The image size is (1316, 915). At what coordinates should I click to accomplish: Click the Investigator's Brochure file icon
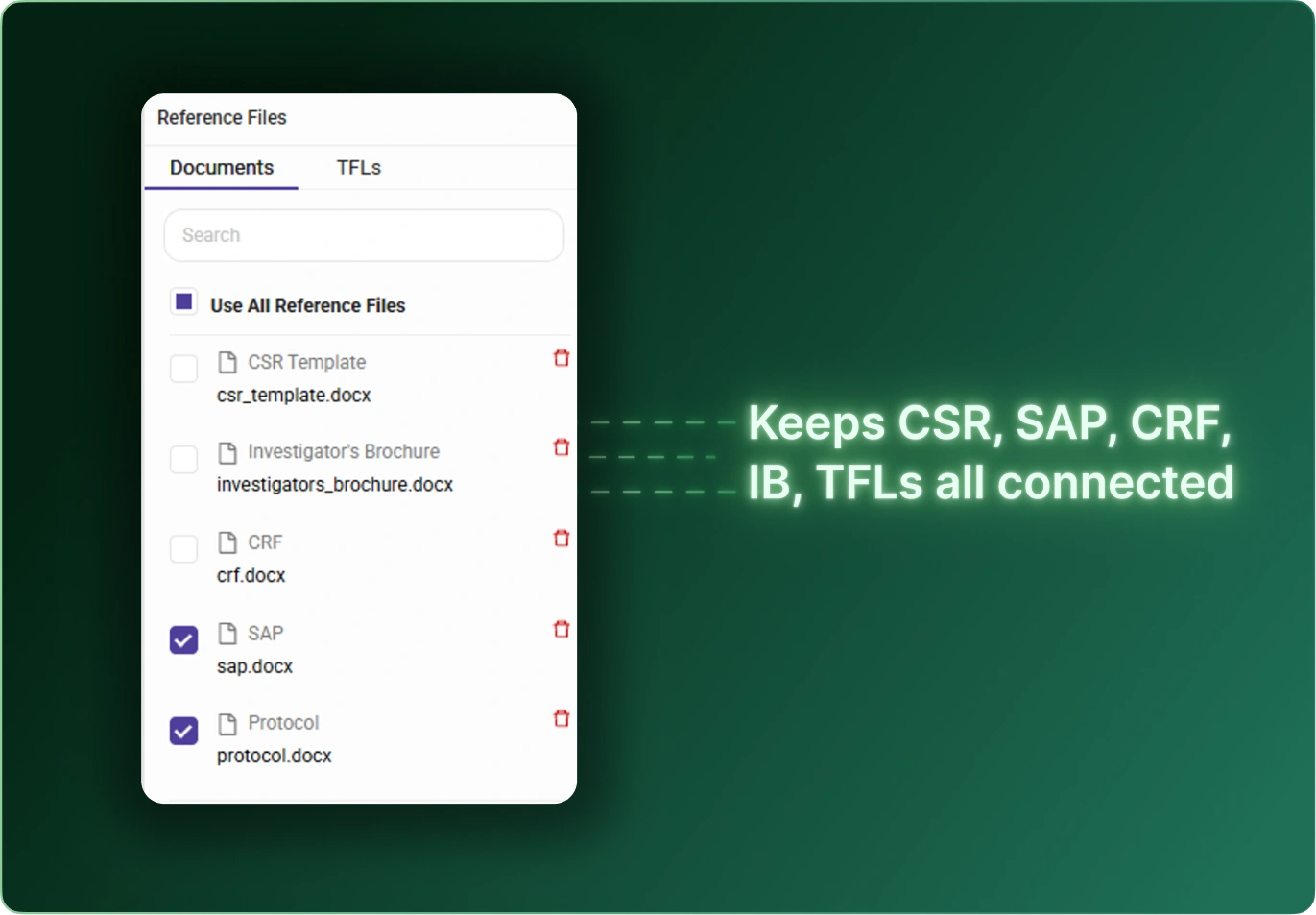pyautogui.click(x=227, y=452)
